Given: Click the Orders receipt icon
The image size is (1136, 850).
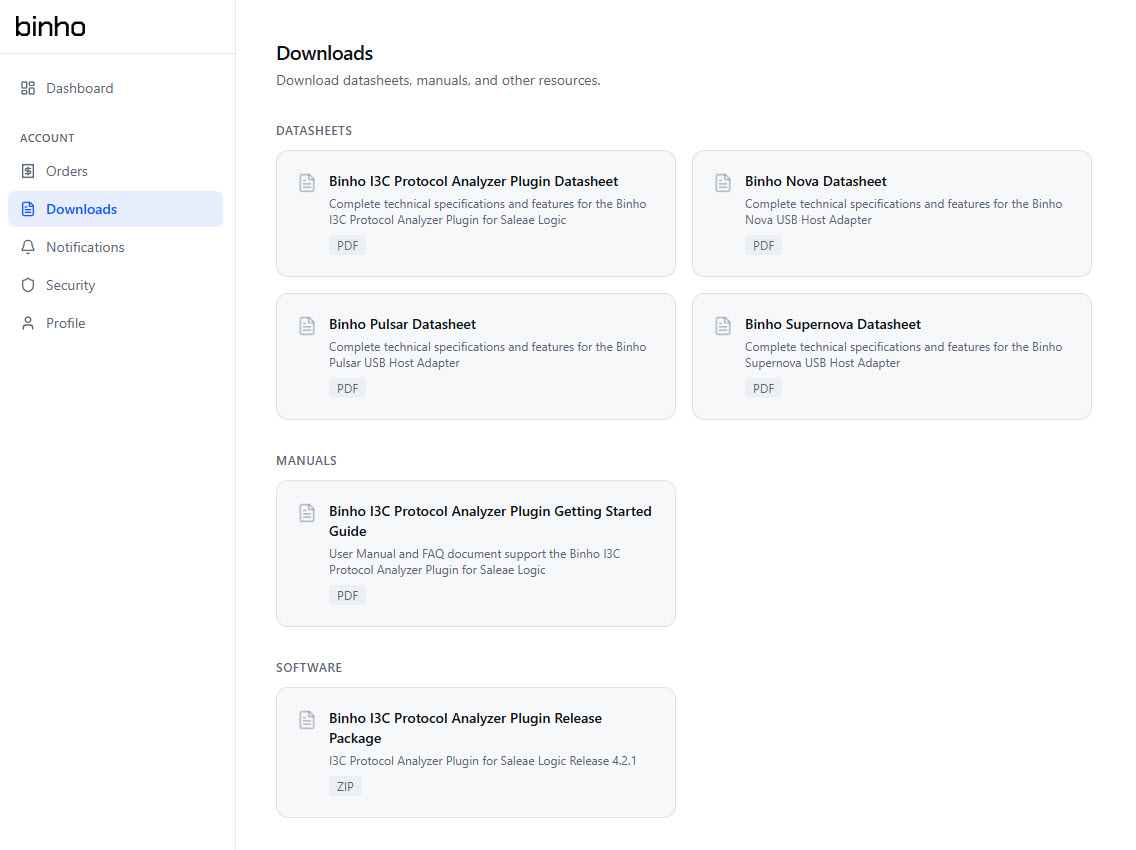Looking at the screenshot, I should point(28,171).
